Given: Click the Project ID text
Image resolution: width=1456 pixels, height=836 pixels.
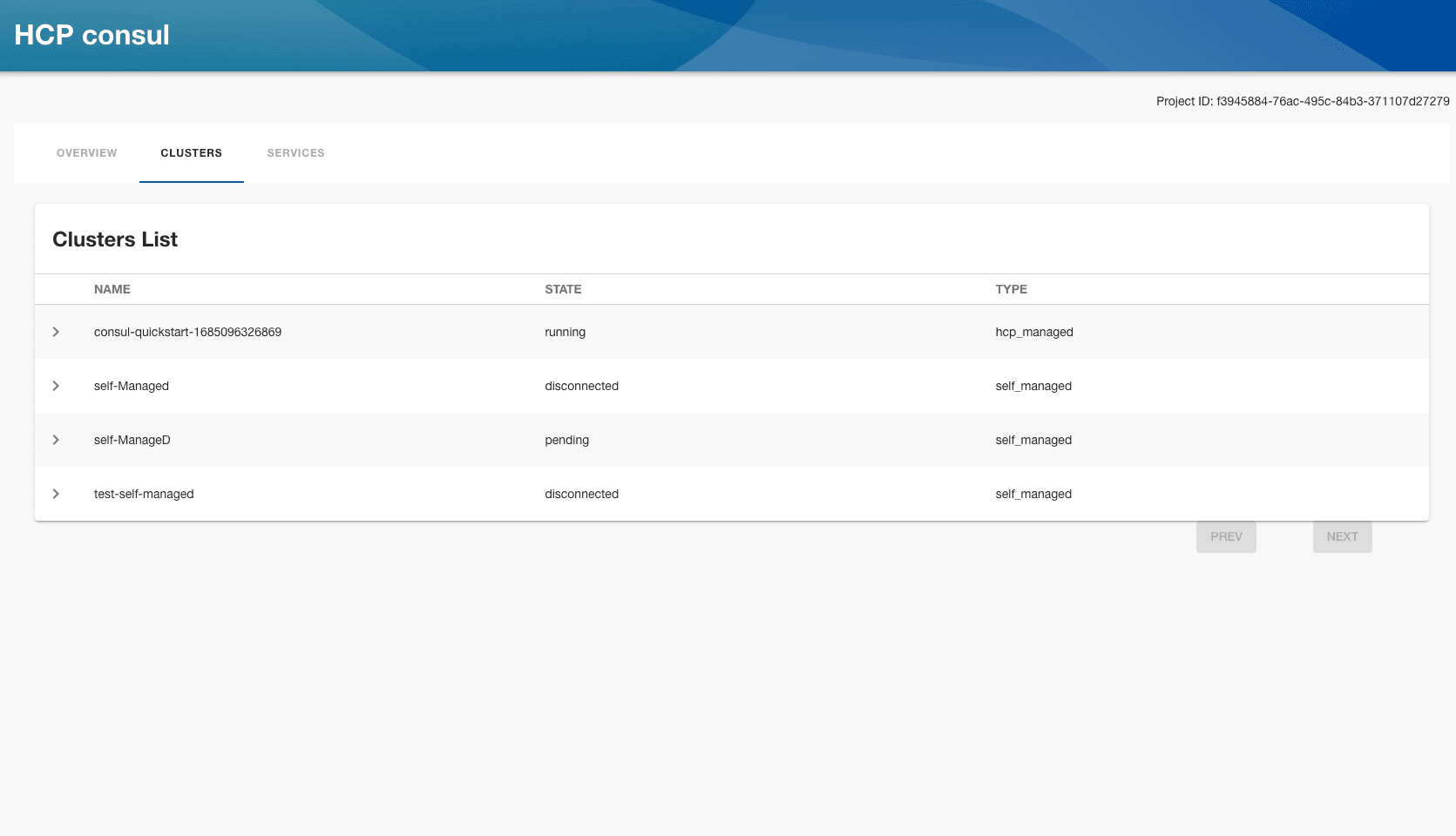Looking at the screenshot, I should point(1302,101).
